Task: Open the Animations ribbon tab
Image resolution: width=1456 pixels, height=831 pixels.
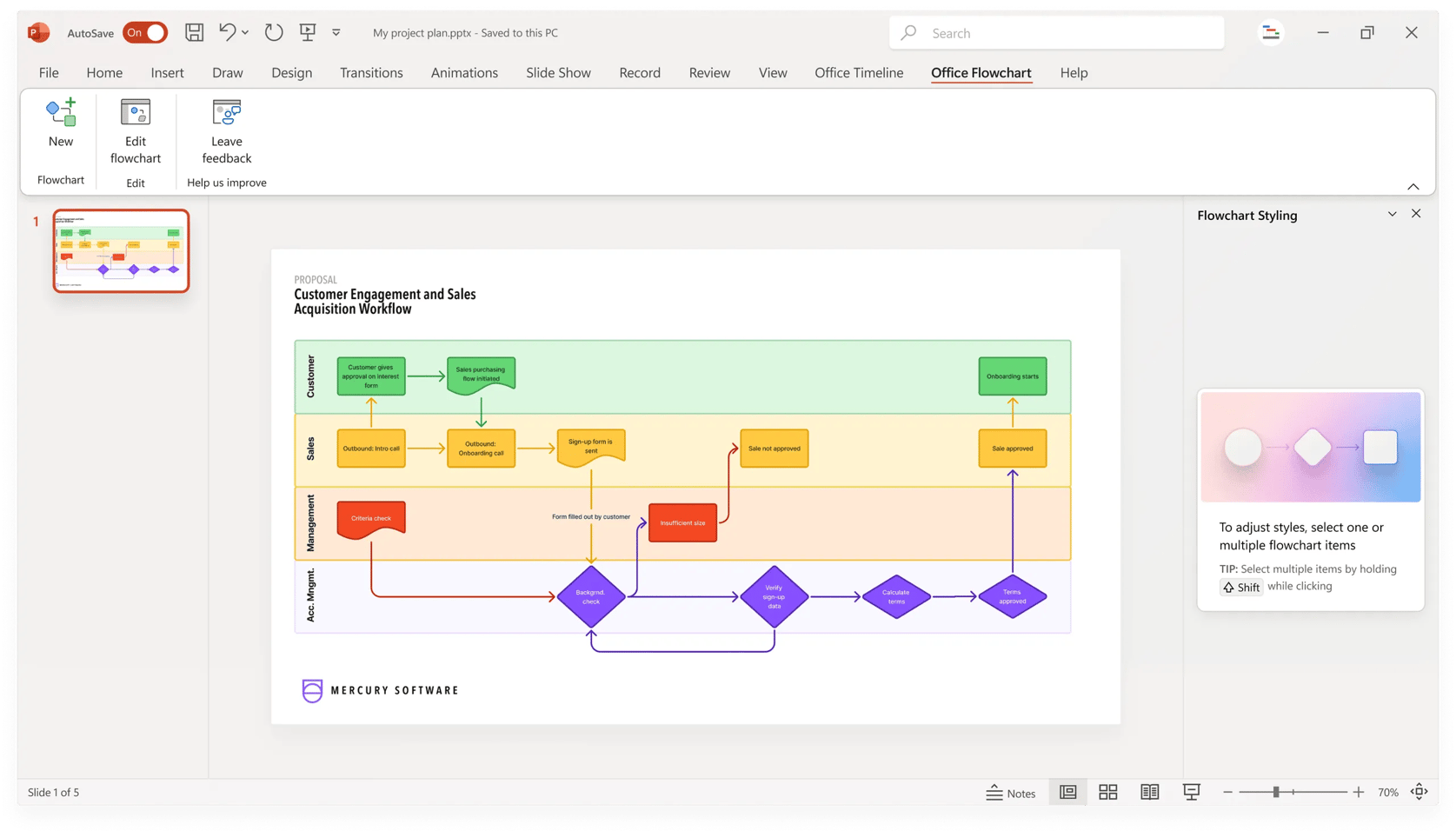Action: (464, 73)
